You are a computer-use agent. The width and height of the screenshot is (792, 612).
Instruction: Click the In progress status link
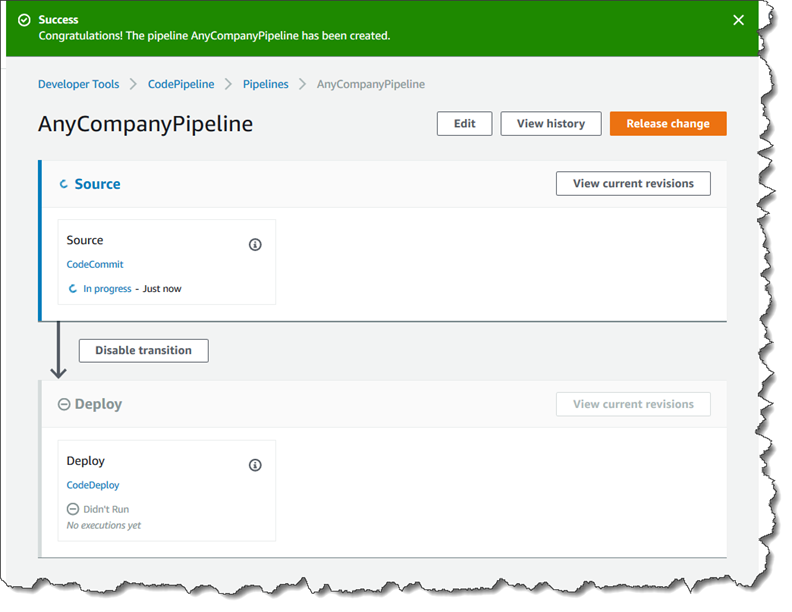[x=107, y=289]
